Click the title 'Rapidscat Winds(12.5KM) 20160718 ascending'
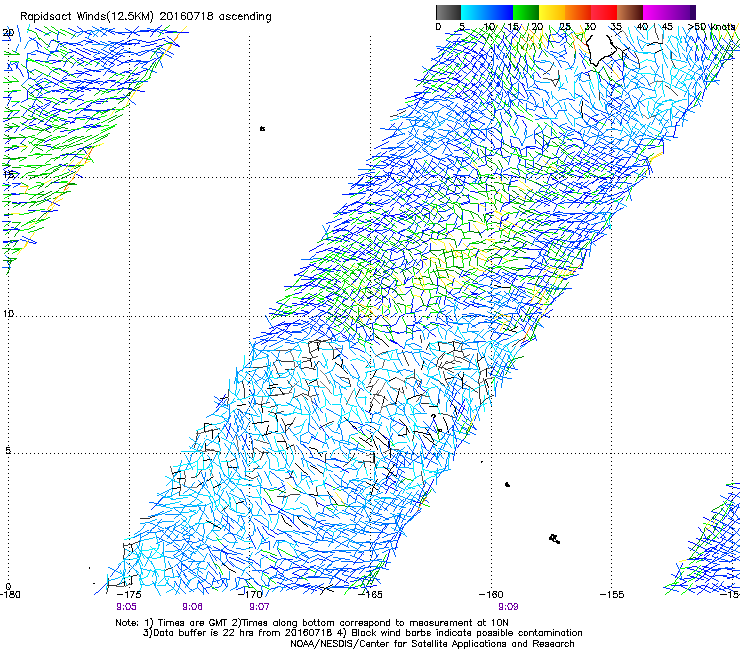 pos(145,17)
